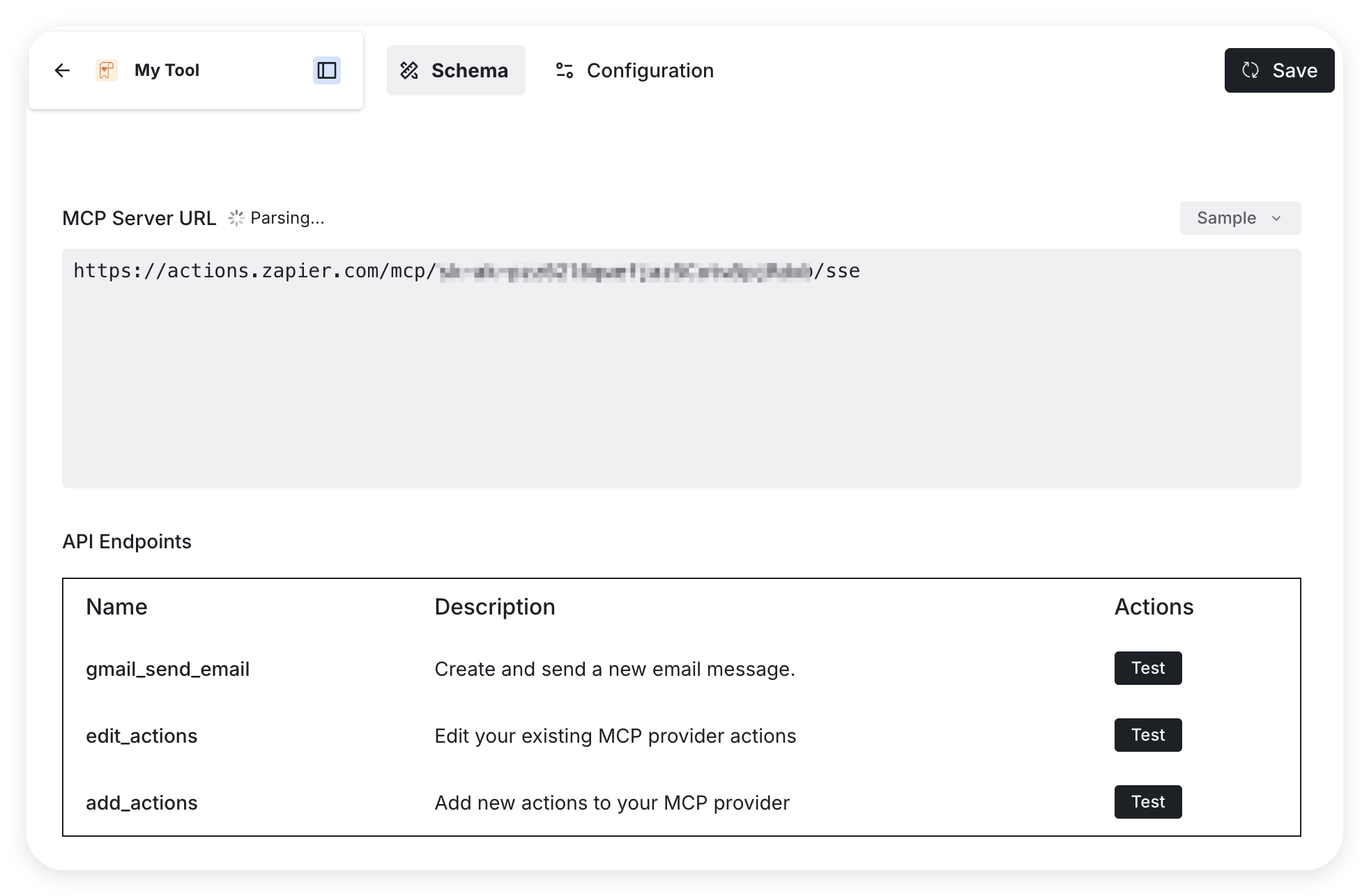
Task: Switch to the Schema tab
Action: coord(456,70)
